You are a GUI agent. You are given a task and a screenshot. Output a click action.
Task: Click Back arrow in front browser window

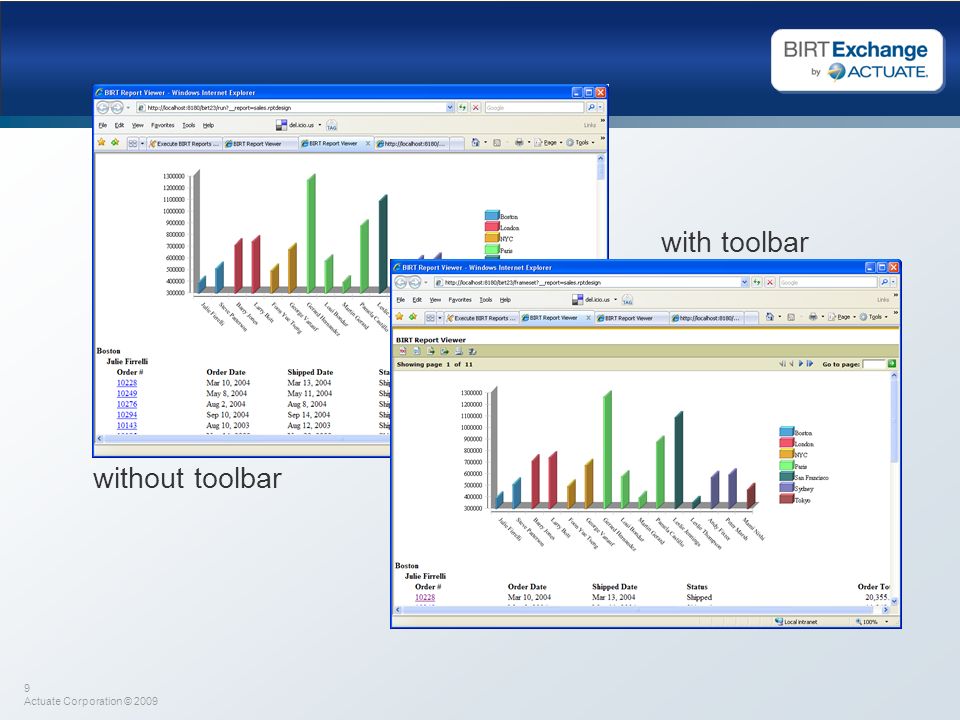(400, 282)
